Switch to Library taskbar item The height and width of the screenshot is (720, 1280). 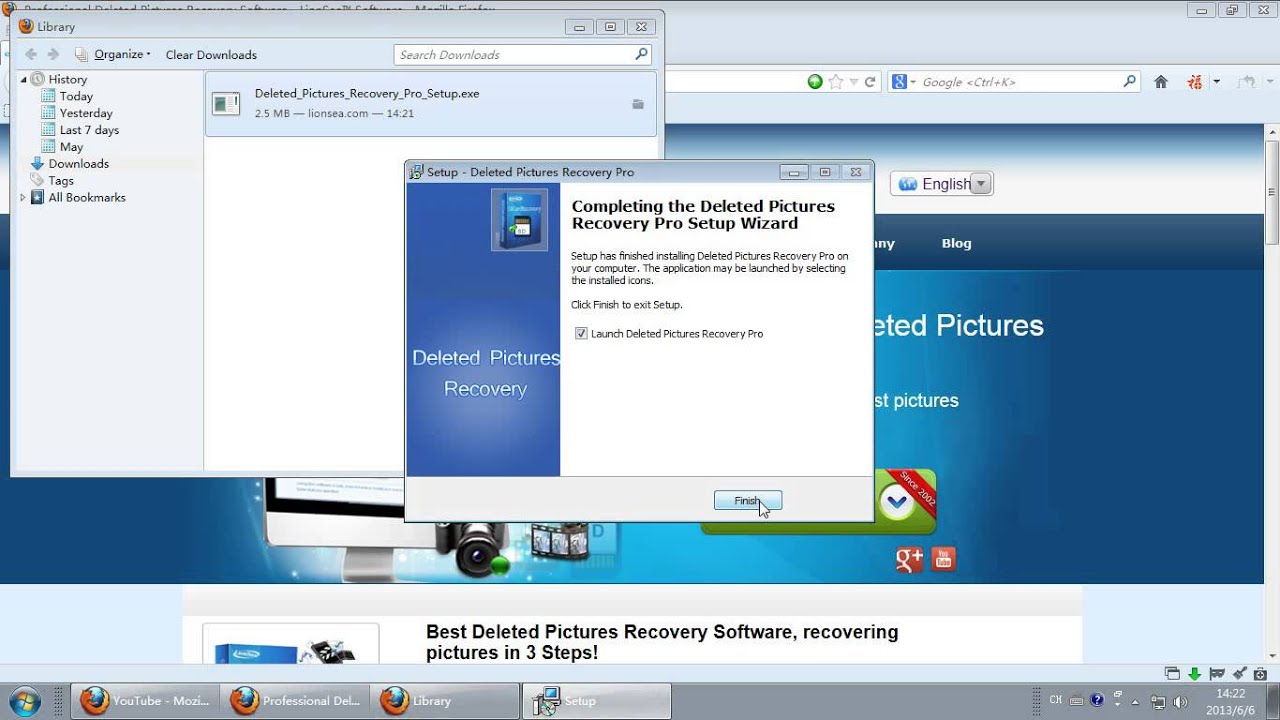click(x=445, y=701)
